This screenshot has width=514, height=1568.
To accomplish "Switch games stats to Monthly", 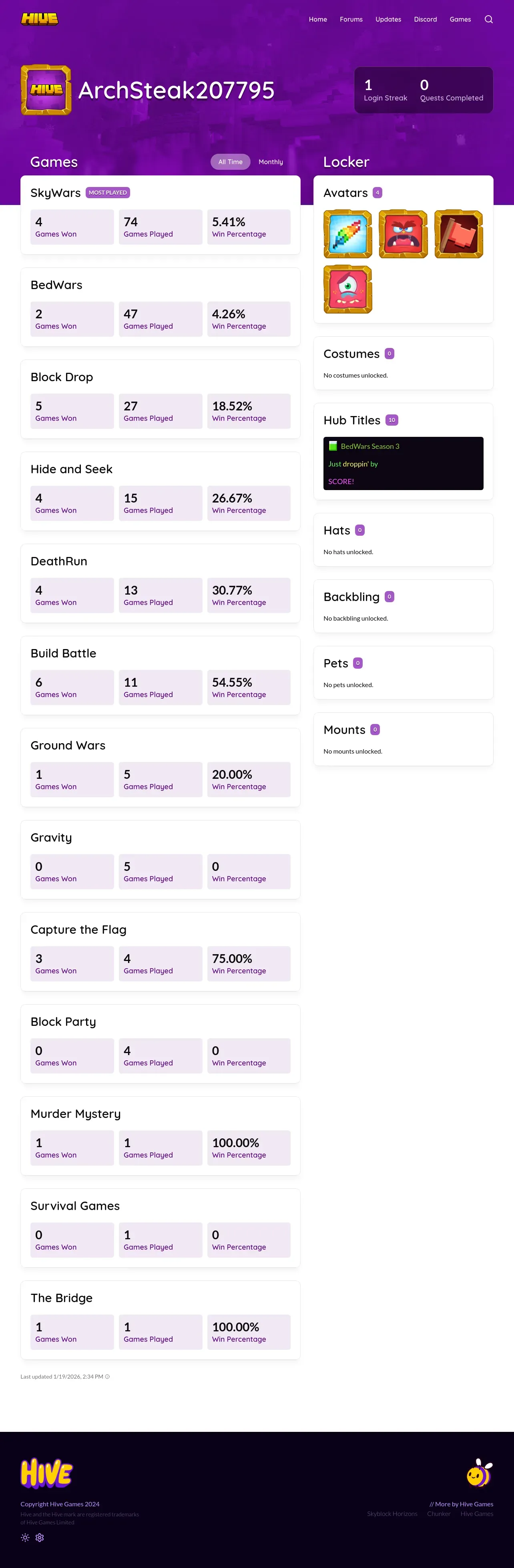I will pos(271,162).
